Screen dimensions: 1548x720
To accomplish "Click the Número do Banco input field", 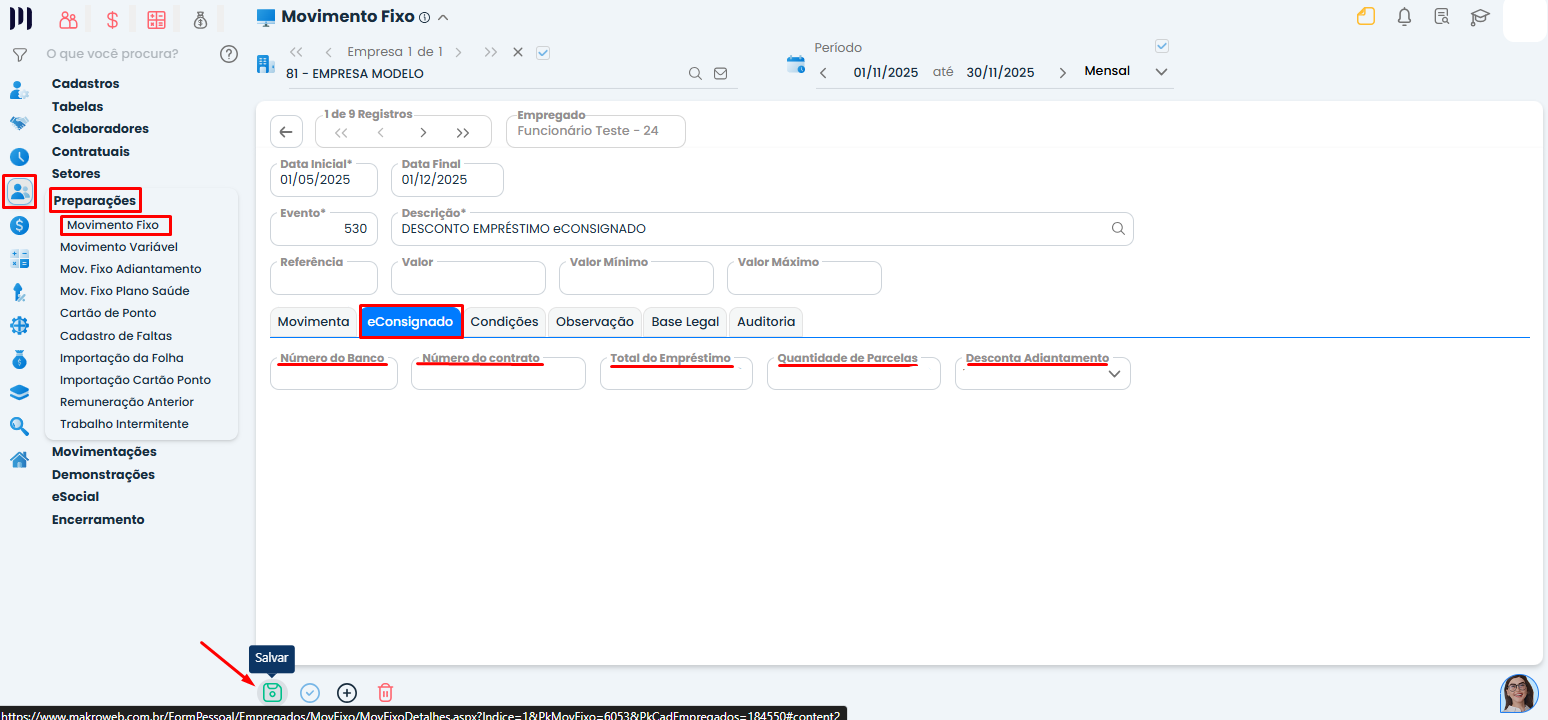I will click(x=333, y=376).
